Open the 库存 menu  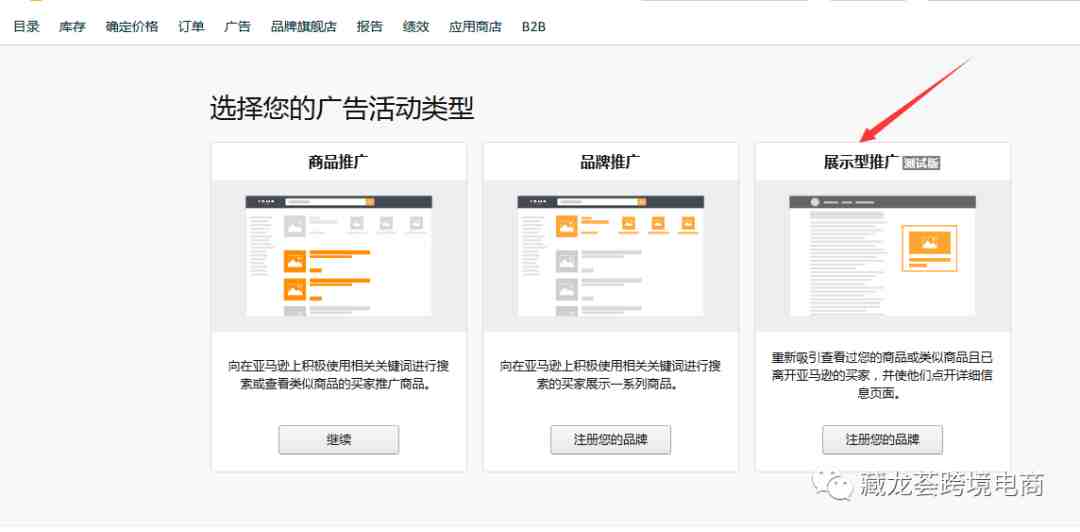pyautogui.click(x=72, y=27)
